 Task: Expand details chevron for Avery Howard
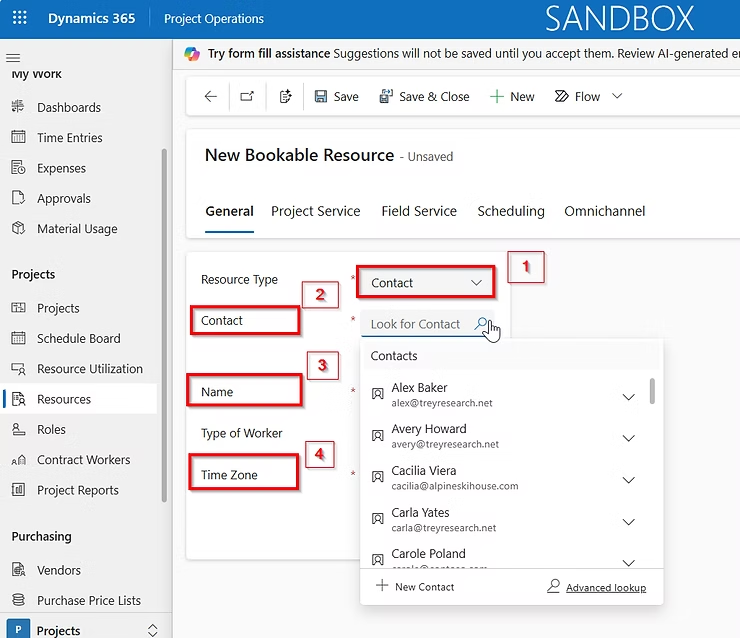pyautogui.click(x=628, y=438)
